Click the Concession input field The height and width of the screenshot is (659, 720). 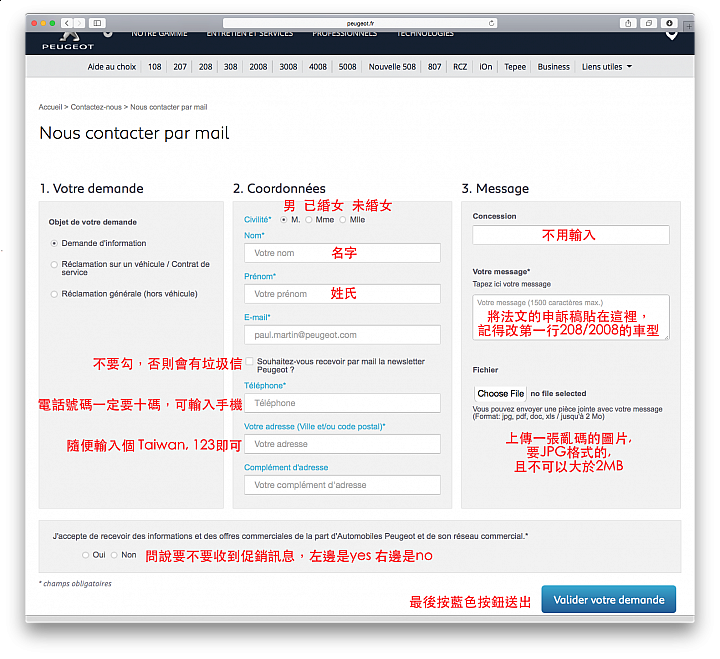571,235
